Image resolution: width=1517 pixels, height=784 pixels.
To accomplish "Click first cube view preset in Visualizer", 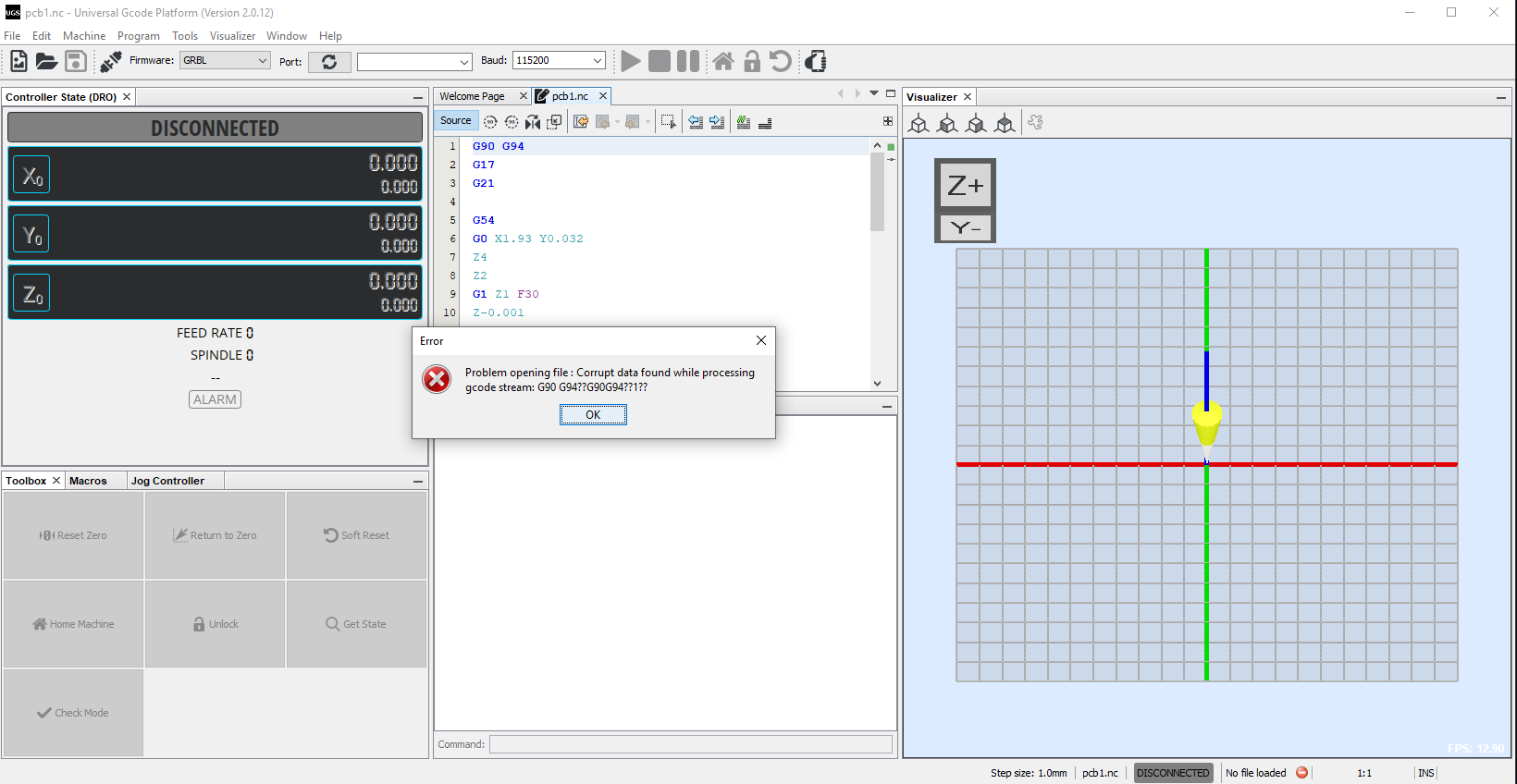I will tap(919, 124).
